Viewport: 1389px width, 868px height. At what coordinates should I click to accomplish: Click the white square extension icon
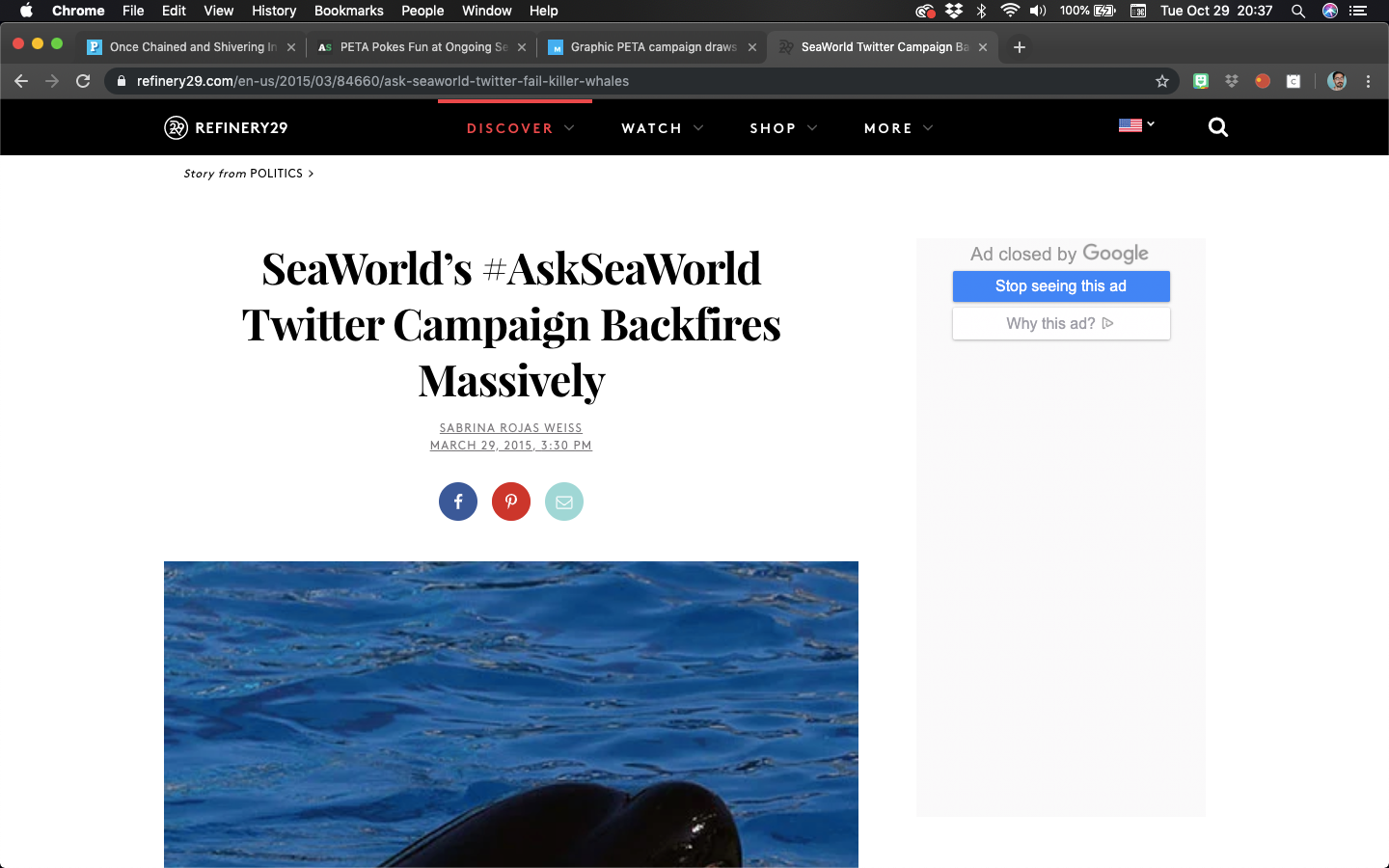[1294, 81]
